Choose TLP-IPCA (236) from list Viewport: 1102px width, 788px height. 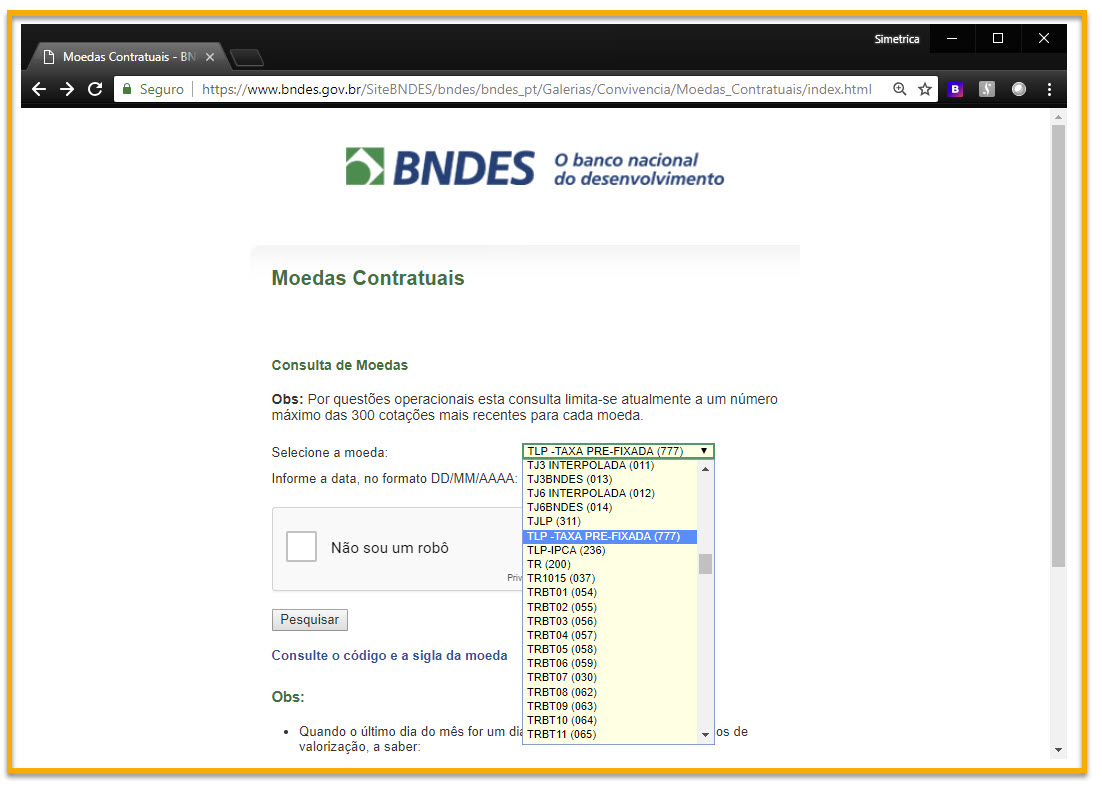click(610, 550)
